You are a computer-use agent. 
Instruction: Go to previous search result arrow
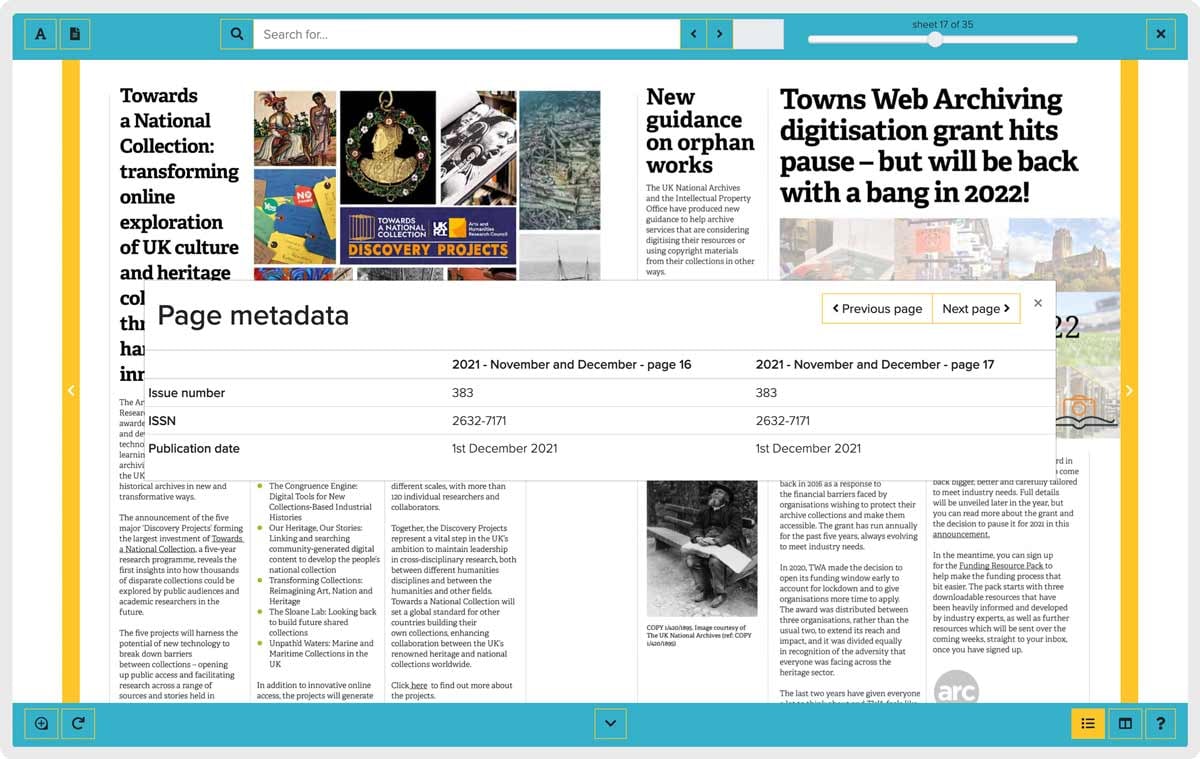tap(694, 34)
